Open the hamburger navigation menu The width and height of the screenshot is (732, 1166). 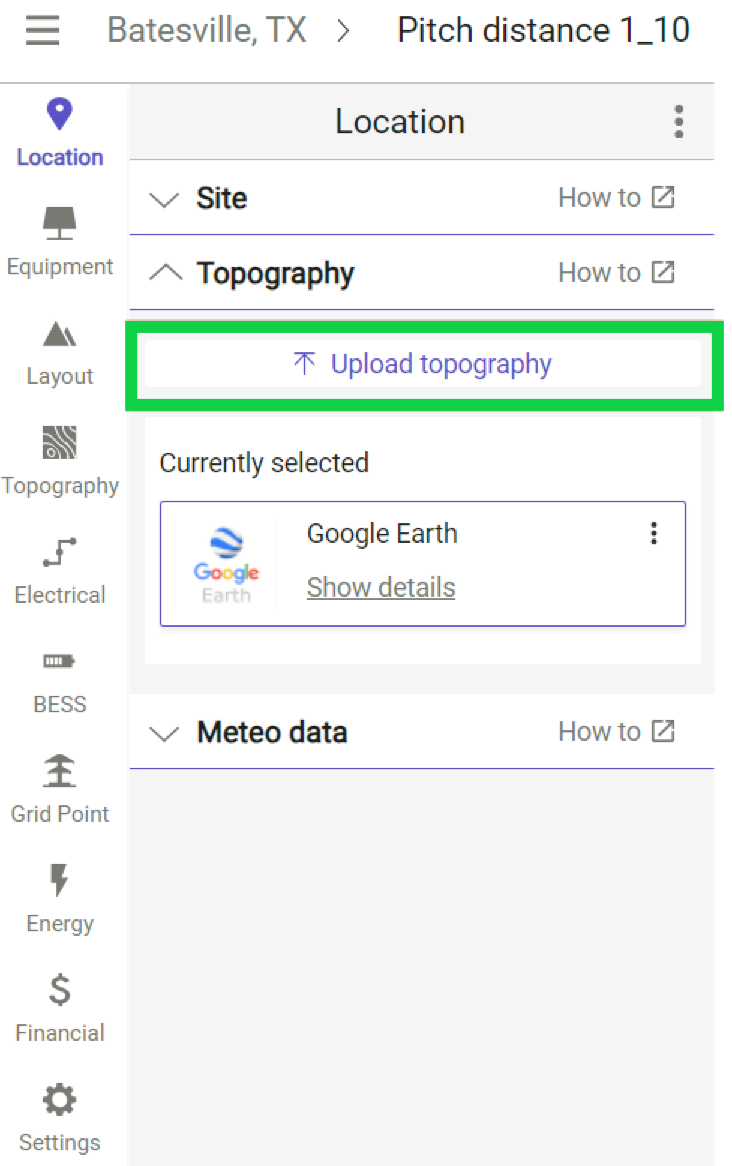[42, 30]
